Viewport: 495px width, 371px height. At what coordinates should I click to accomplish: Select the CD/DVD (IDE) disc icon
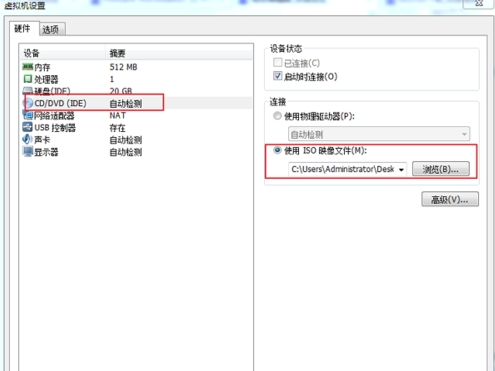(x=29, y=103)
